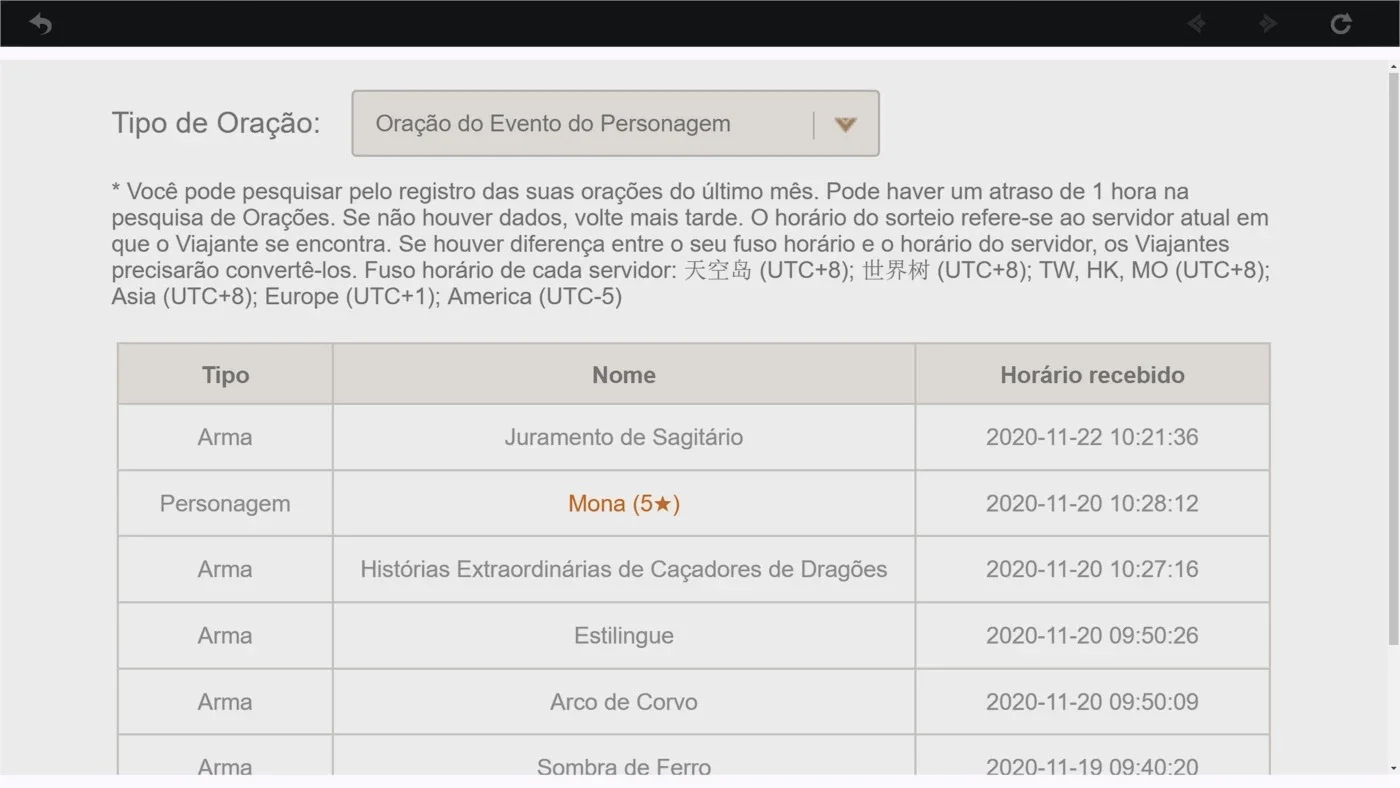Click the back arrow icon in top bar
The width and height of the screenshot is (1400, 788).
(x=40, y=23)
